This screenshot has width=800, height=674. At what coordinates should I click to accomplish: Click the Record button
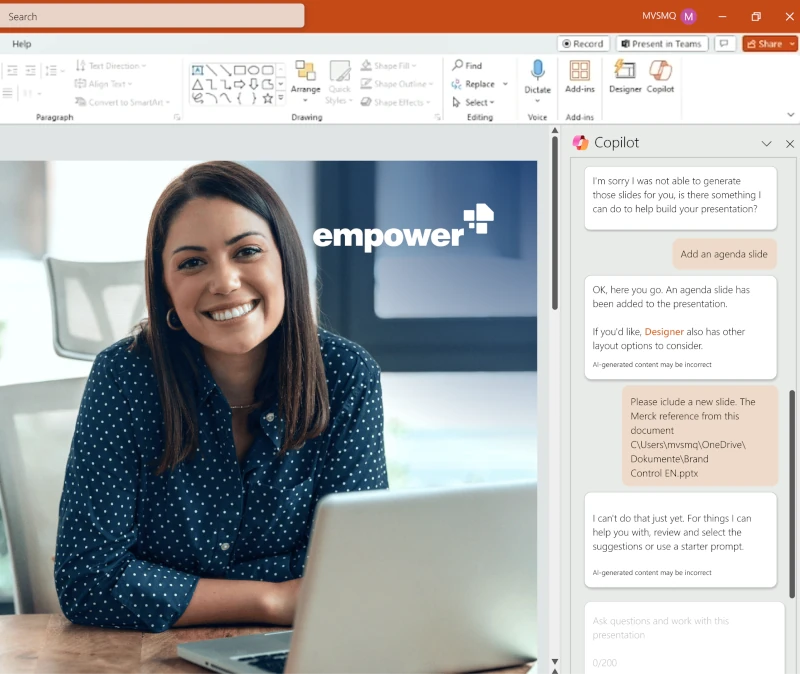click(x=583, y=44)
